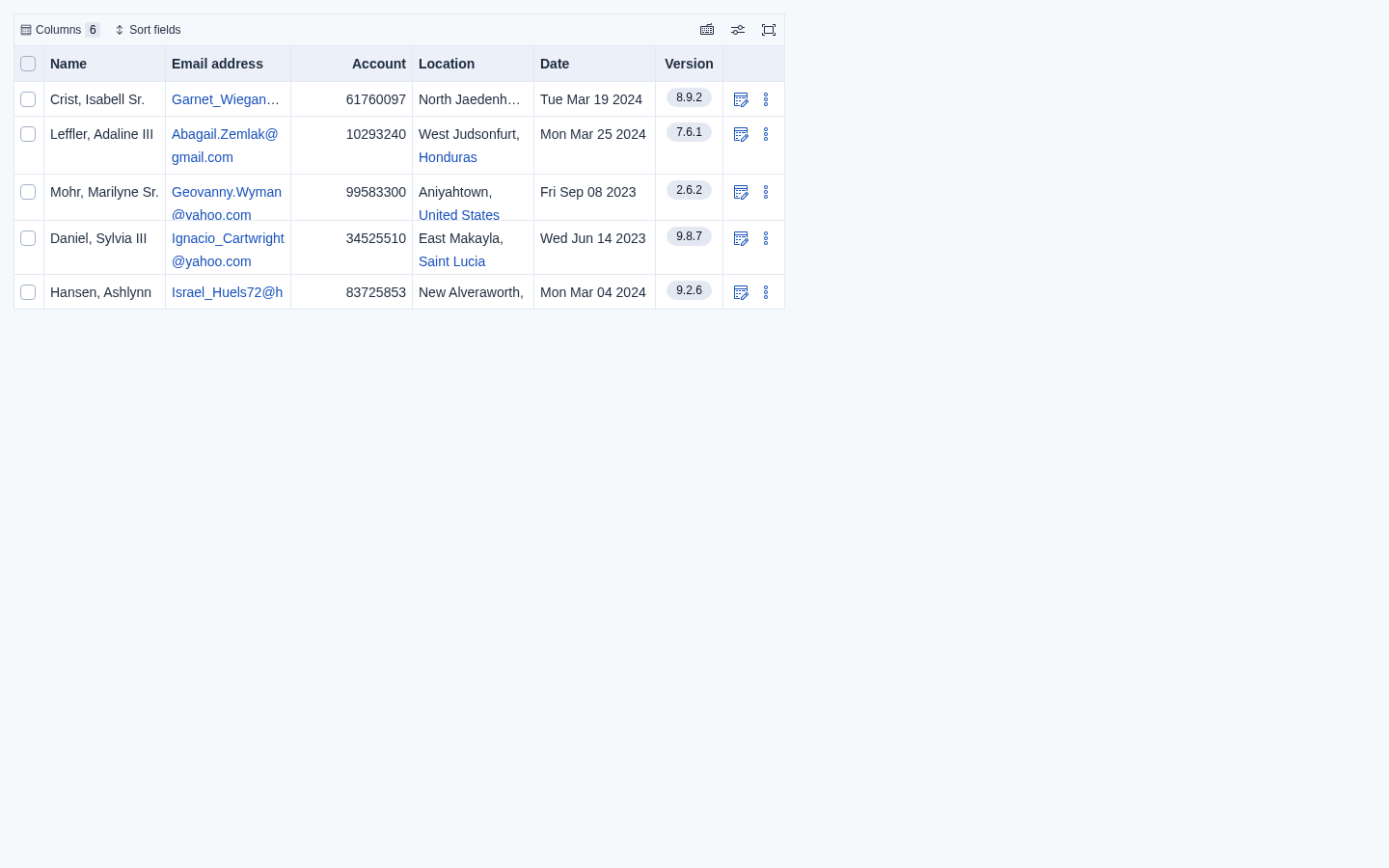Toggle the select-all rows checkbox

click(28, 64)
